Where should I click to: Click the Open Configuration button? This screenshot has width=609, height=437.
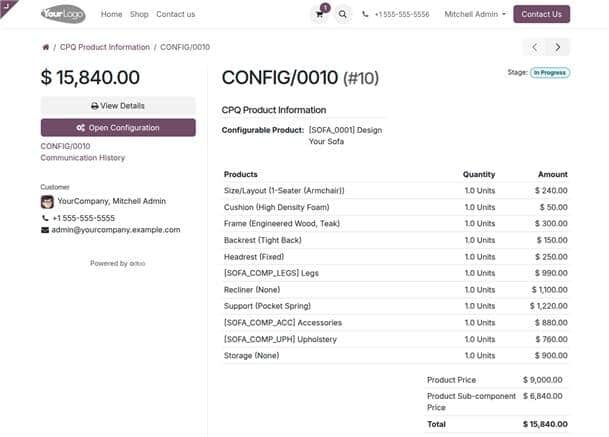(118, 128)
